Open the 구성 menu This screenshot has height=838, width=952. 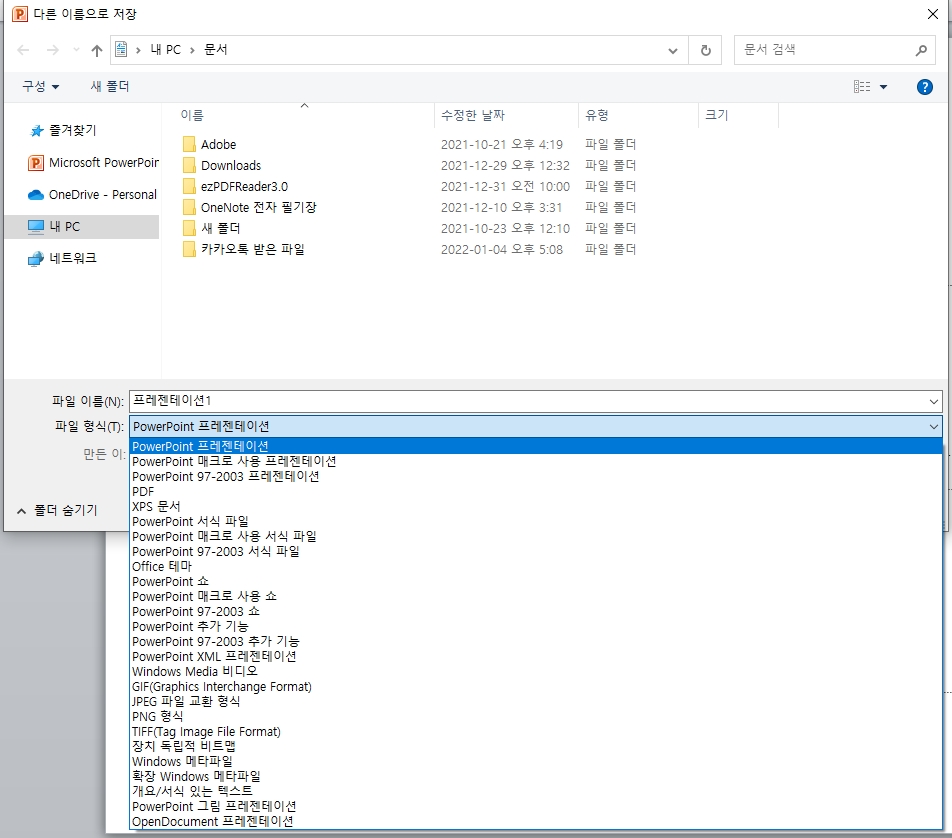(40, 86)
